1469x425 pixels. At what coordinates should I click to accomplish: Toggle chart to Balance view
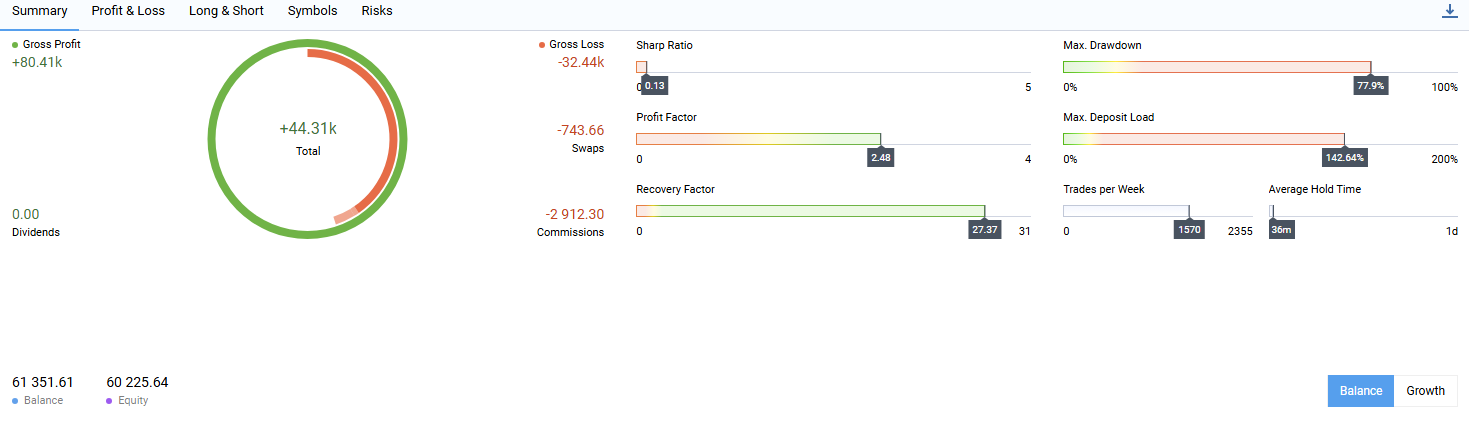point(1360,391)
